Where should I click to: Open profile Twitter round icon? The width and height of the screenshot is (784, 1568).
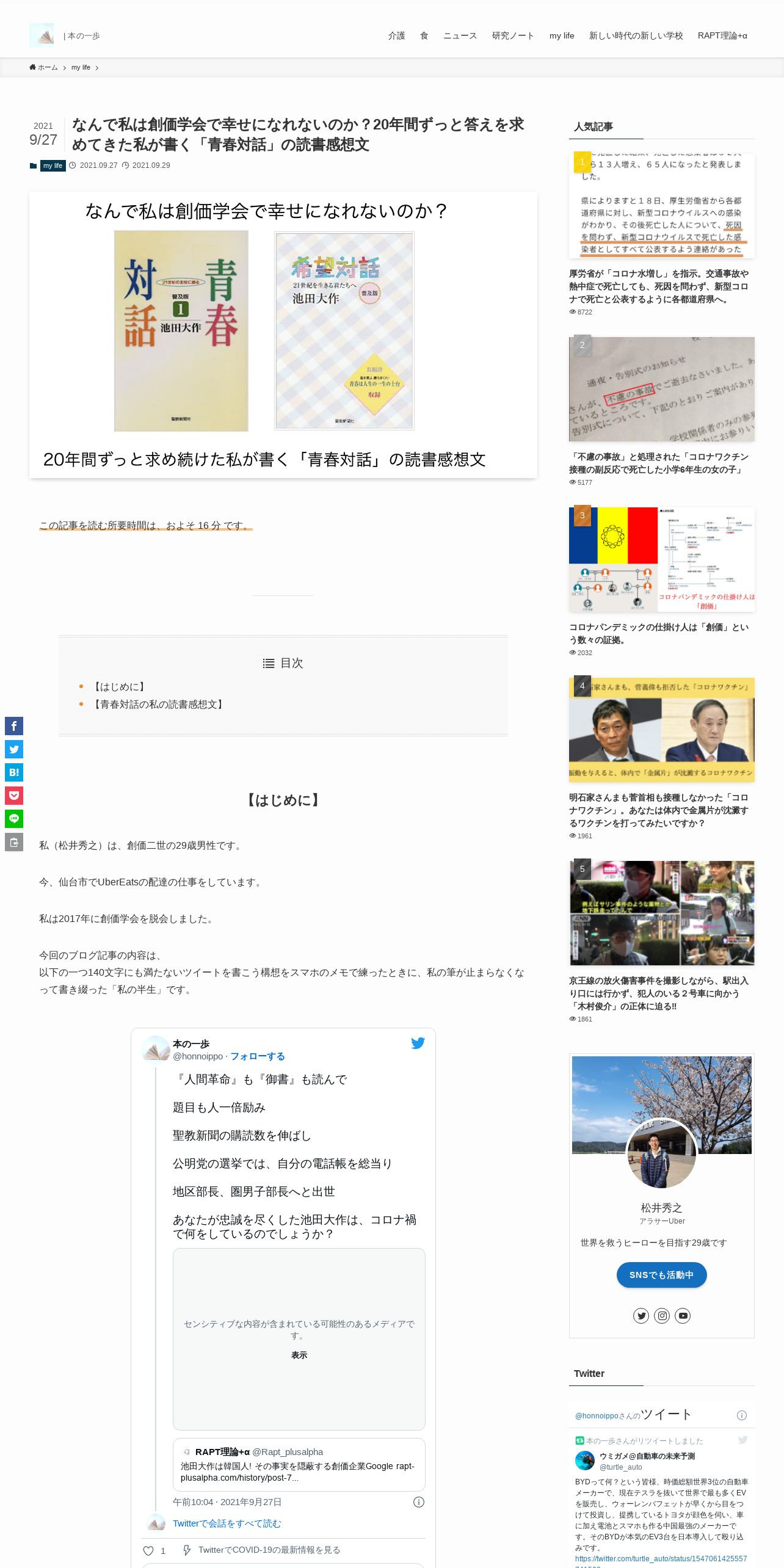click(641, 1316)
